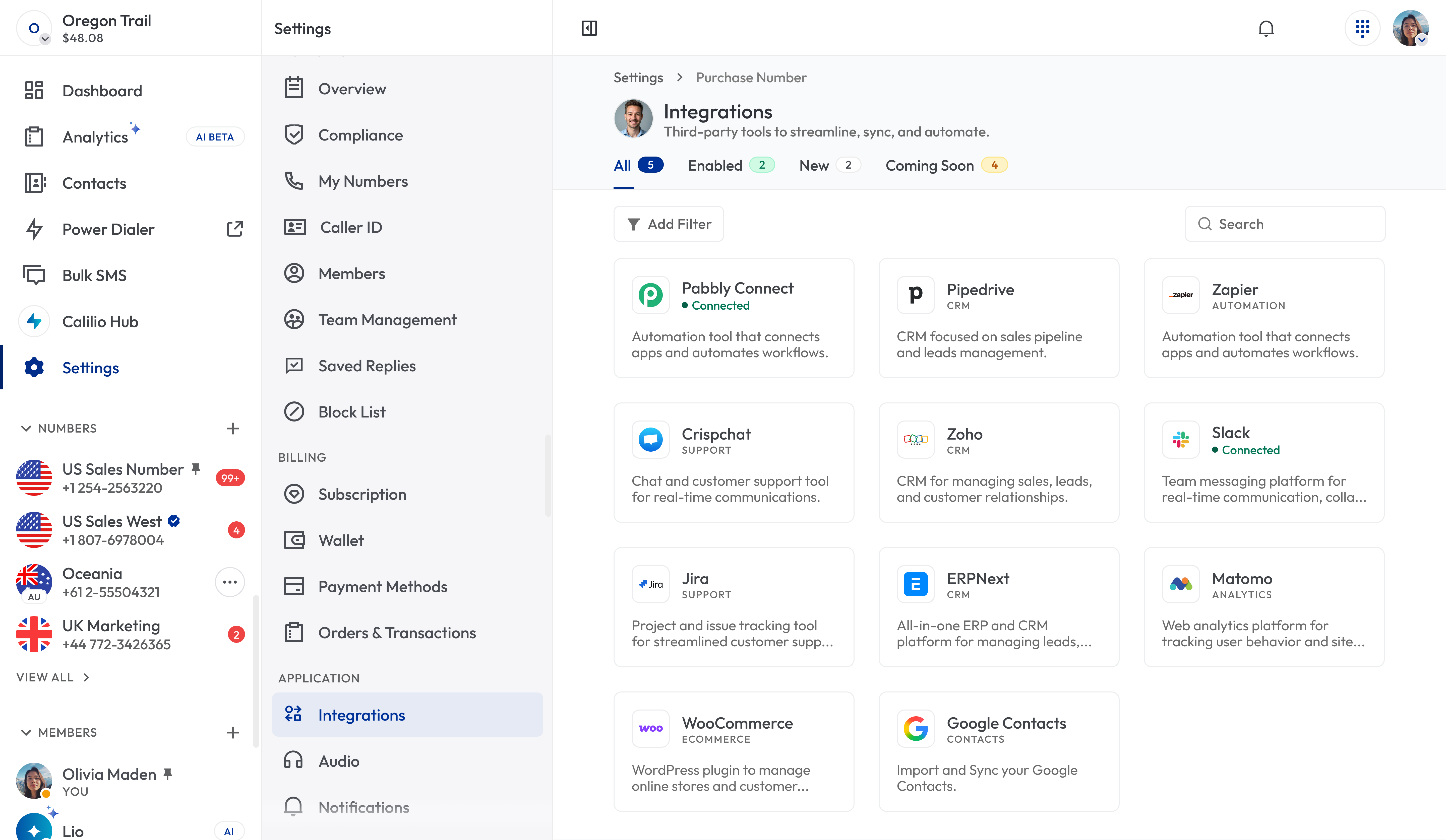The image size is (1446, 840).
Task: Click the Audio headphones icon
Action: click(x=293, y=760)
